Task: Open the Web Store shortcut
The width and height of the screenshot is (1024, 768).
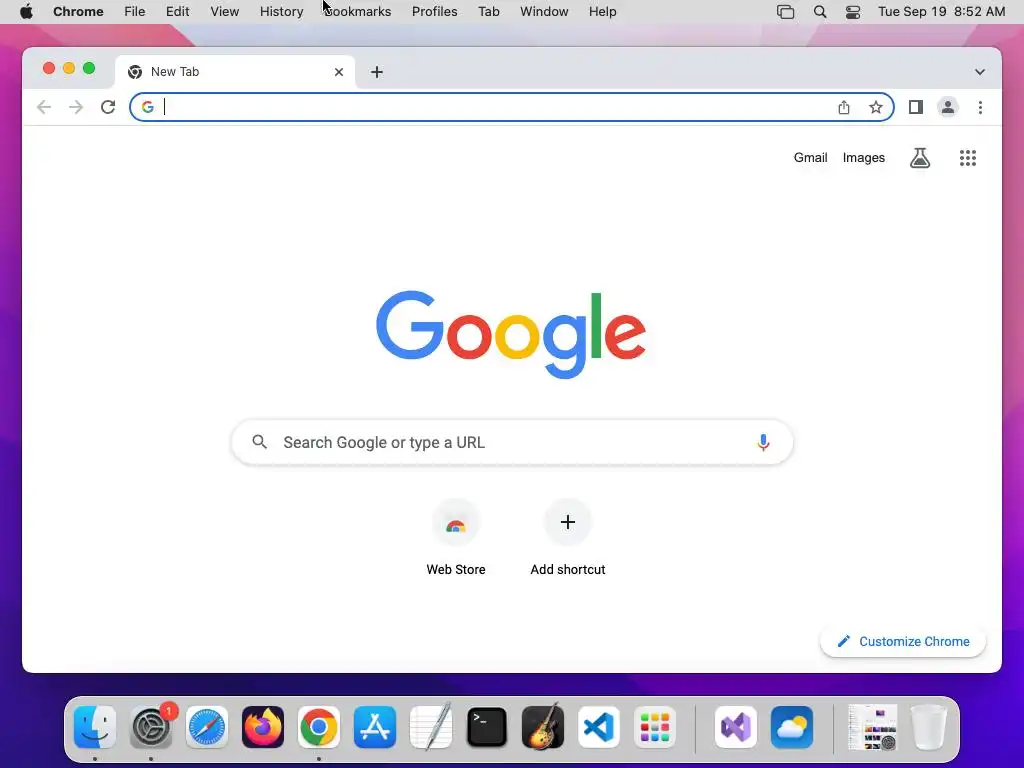Action: point(456,538)
